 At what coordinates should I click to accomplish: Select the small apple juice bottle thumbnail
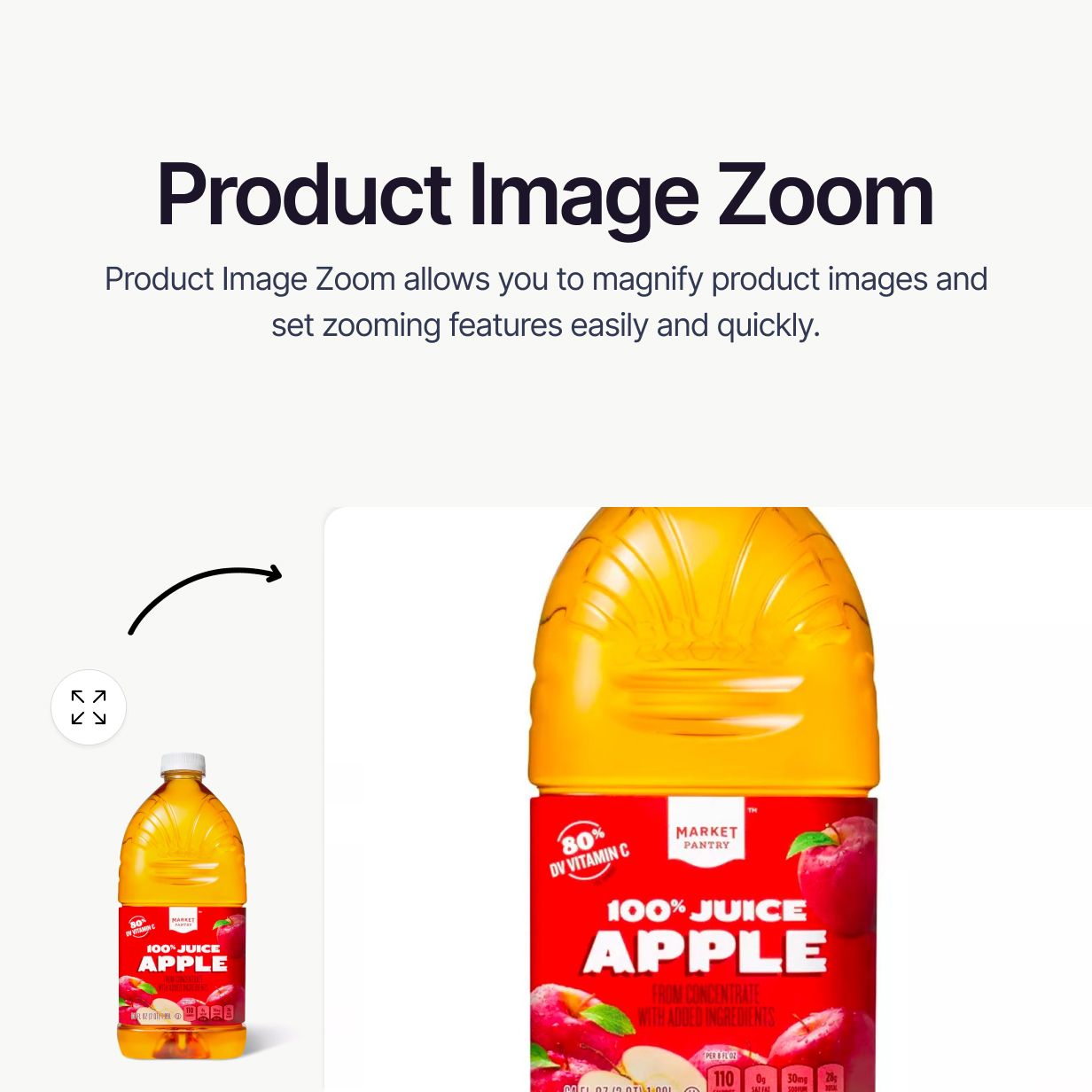point(182,906)
